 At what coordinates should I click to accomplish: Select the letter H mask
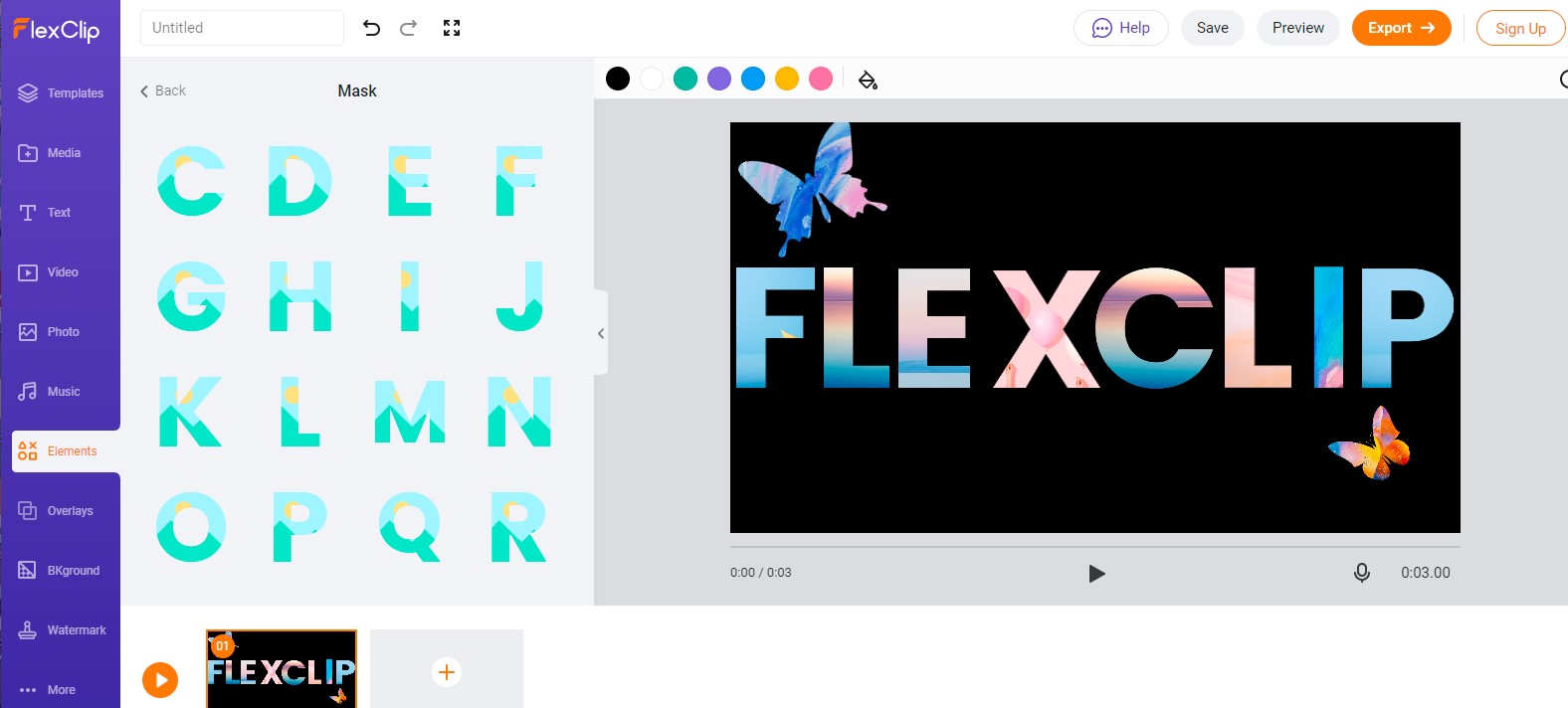tap(300, 296)
